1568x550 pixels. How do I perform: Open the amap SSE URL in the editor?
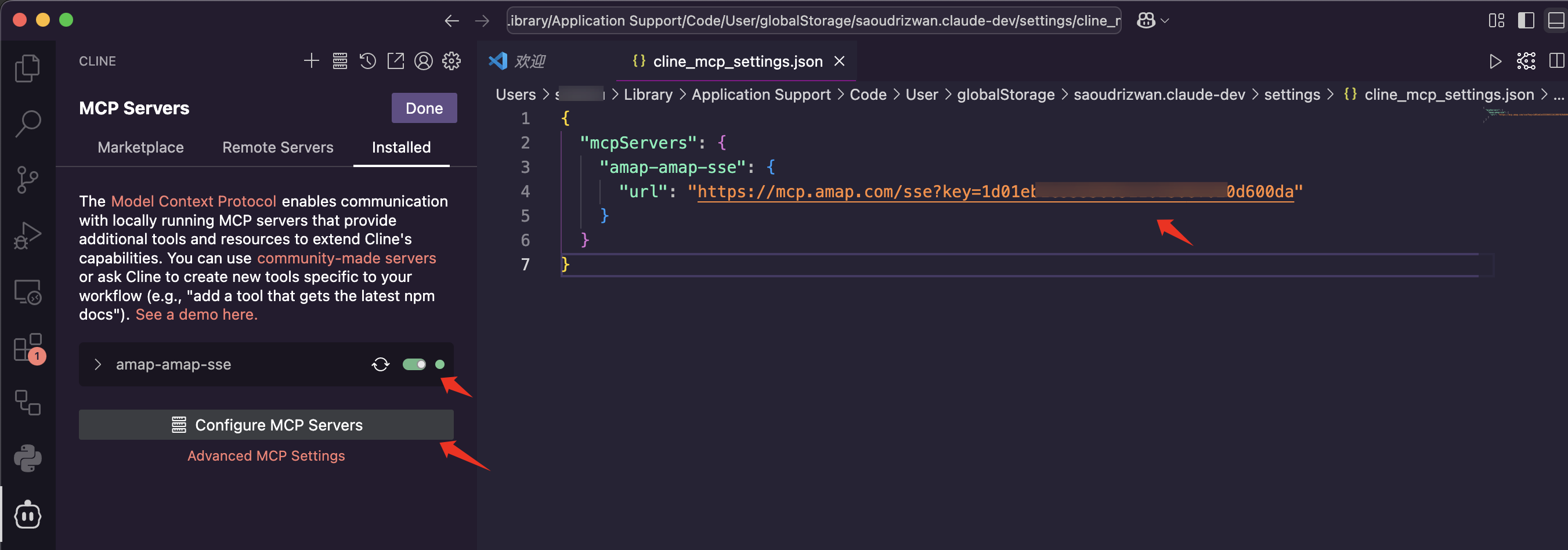point(995,191)
